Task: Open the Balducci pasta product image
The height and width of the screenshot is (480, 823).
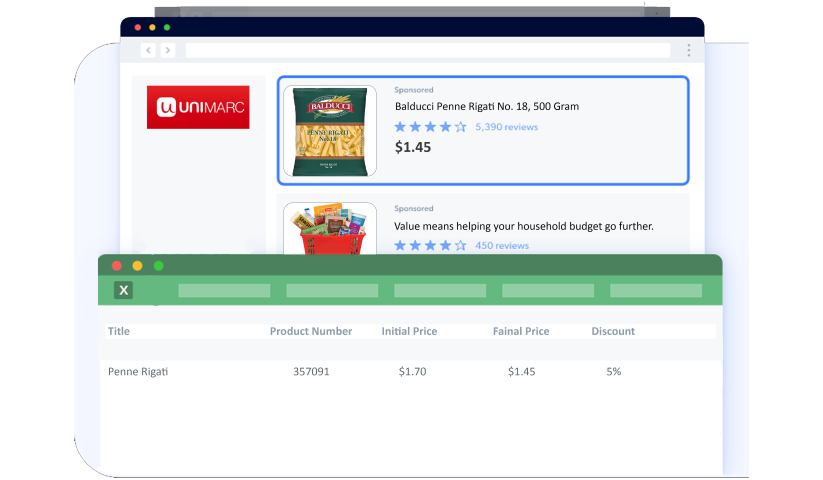Action: [x=330, y=131]
